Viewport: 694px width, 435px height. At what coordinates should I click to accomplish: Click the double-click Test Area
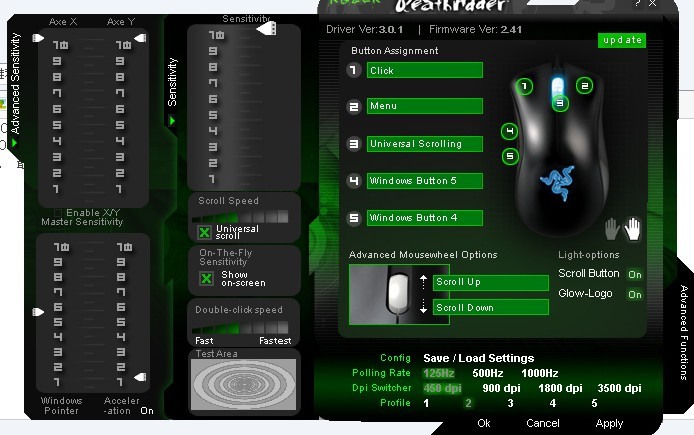pyautogui.click(x=243, y=384)
